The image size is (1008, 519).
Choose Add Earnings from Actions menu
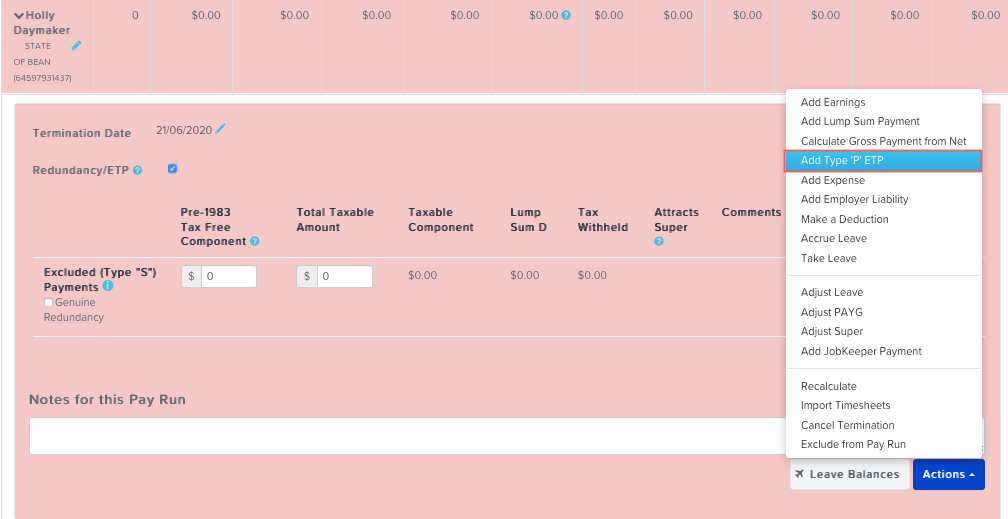click(833, 102)
